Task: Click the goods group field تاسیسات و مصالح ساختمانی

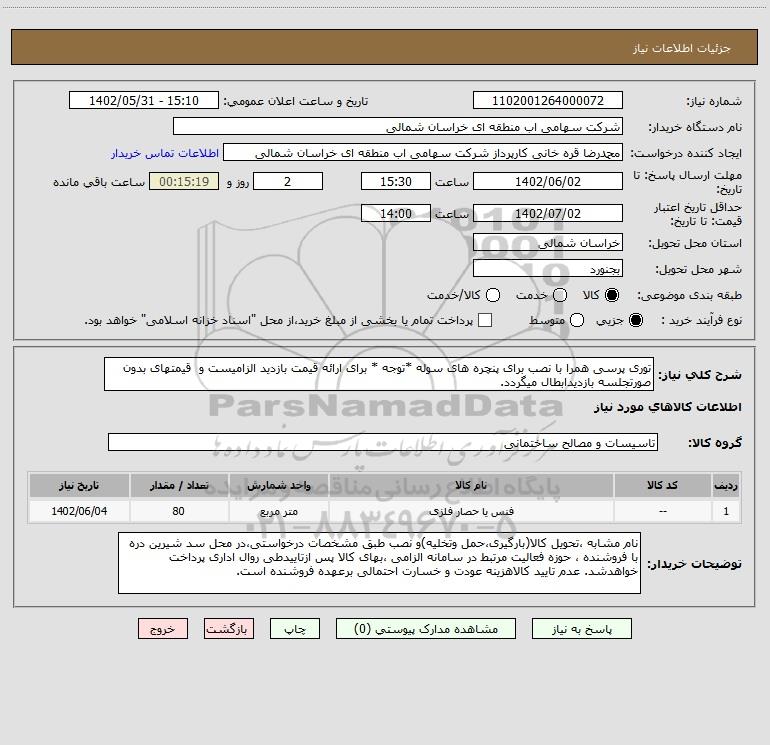Action: tap(383, 442)
